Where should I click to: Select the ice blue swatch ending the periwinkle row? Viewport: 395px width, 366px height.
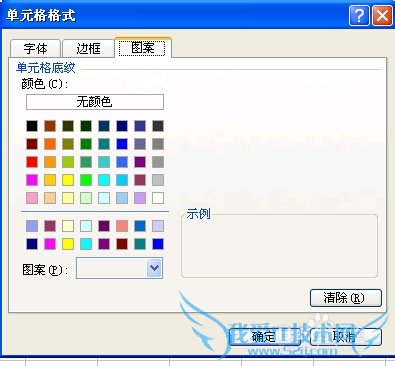coord(158,226)
